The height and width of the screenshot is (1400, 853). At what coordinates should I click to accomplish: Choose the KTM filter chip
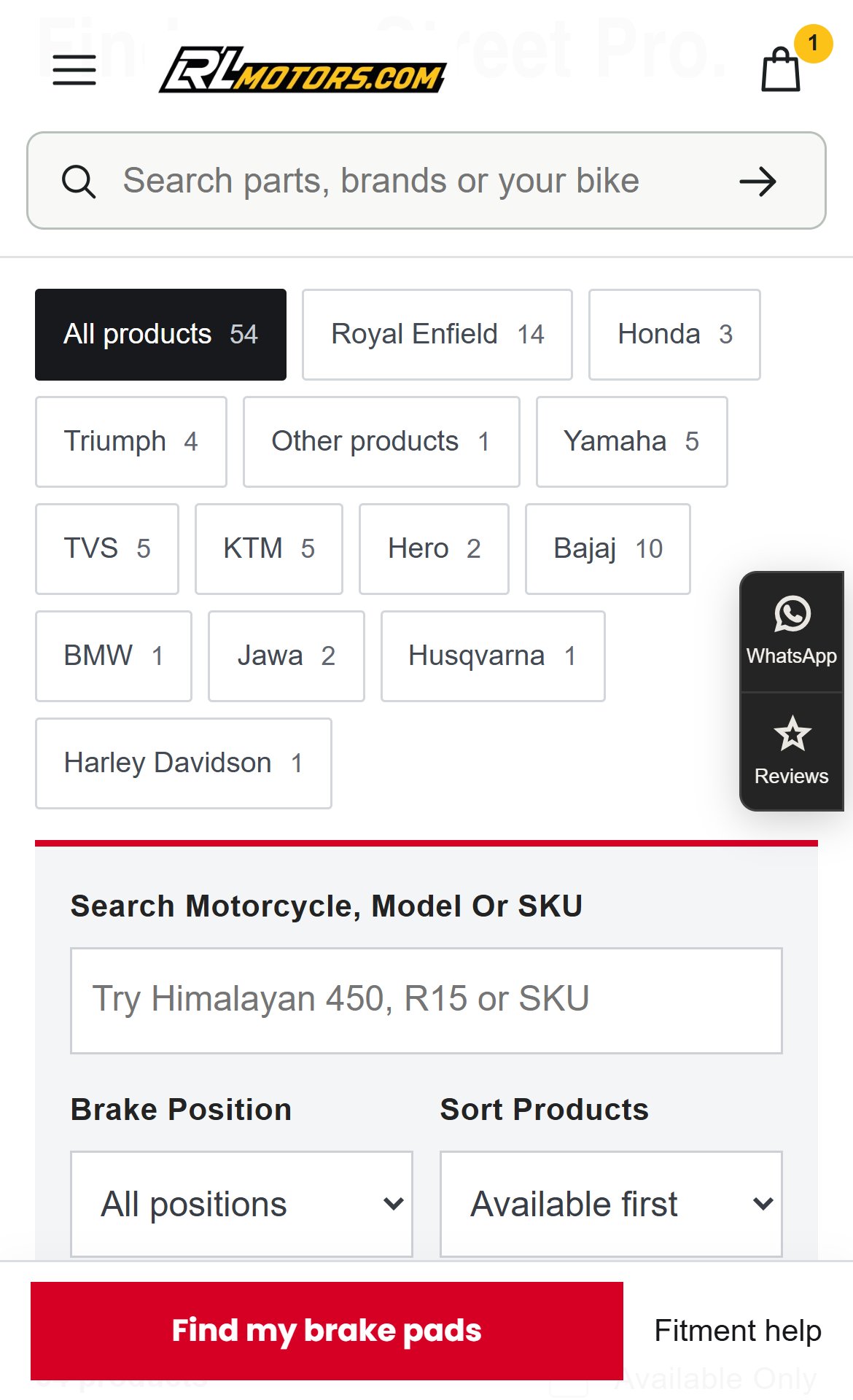(269, 549)
